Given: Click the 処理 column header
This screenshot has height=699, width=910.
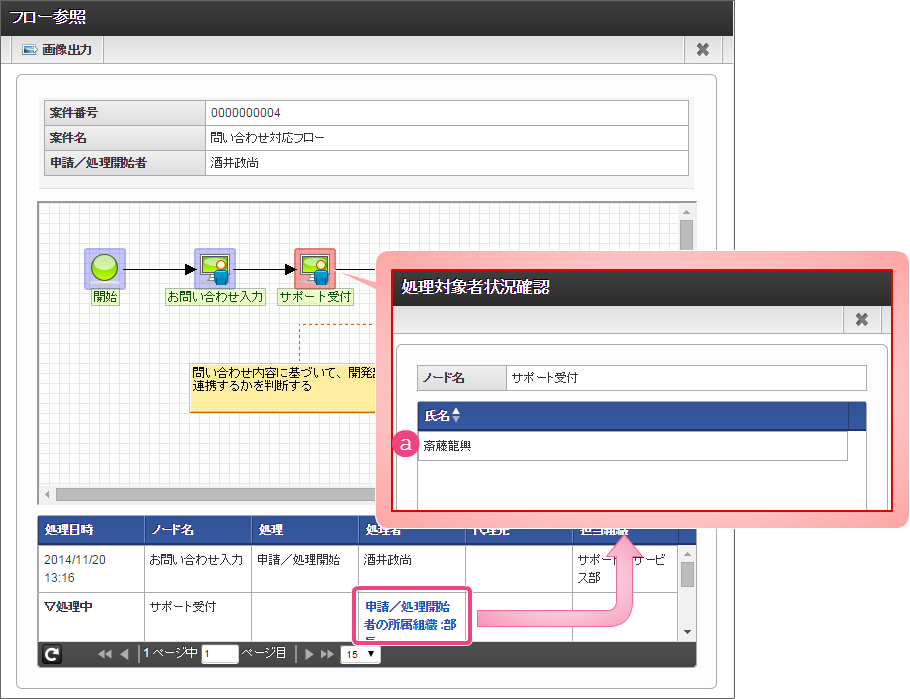Looking at the screenshot, I should click(x=305, y=529).
